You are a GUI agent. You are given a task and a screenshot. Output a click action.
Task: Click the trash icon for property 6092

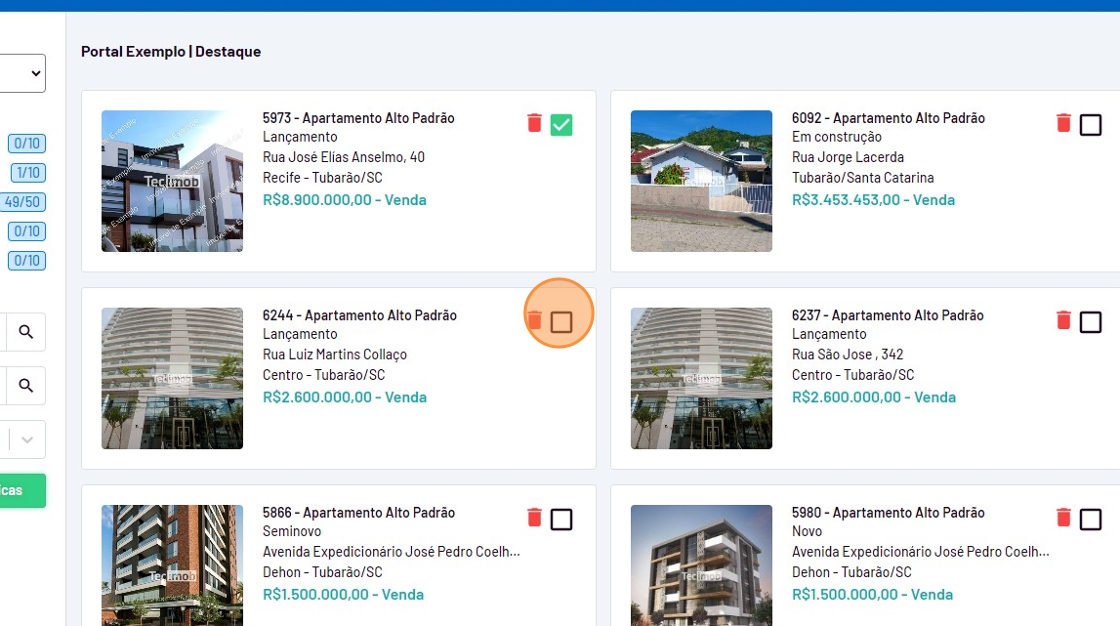click(x=1063, y=123)
